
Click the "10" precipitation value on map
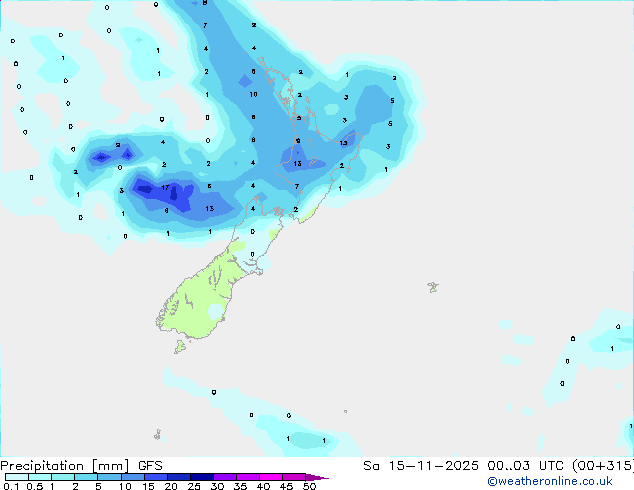(x=253, y=95)
